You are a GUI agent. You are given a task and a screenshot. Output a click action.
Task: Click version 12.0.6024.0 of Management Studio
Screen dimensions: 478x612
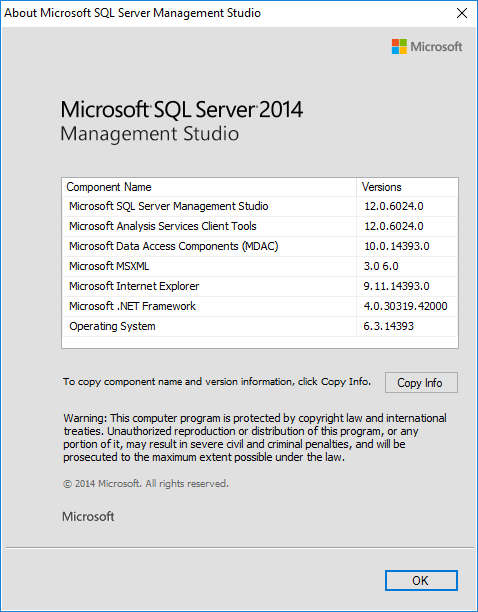coord(394,206)
